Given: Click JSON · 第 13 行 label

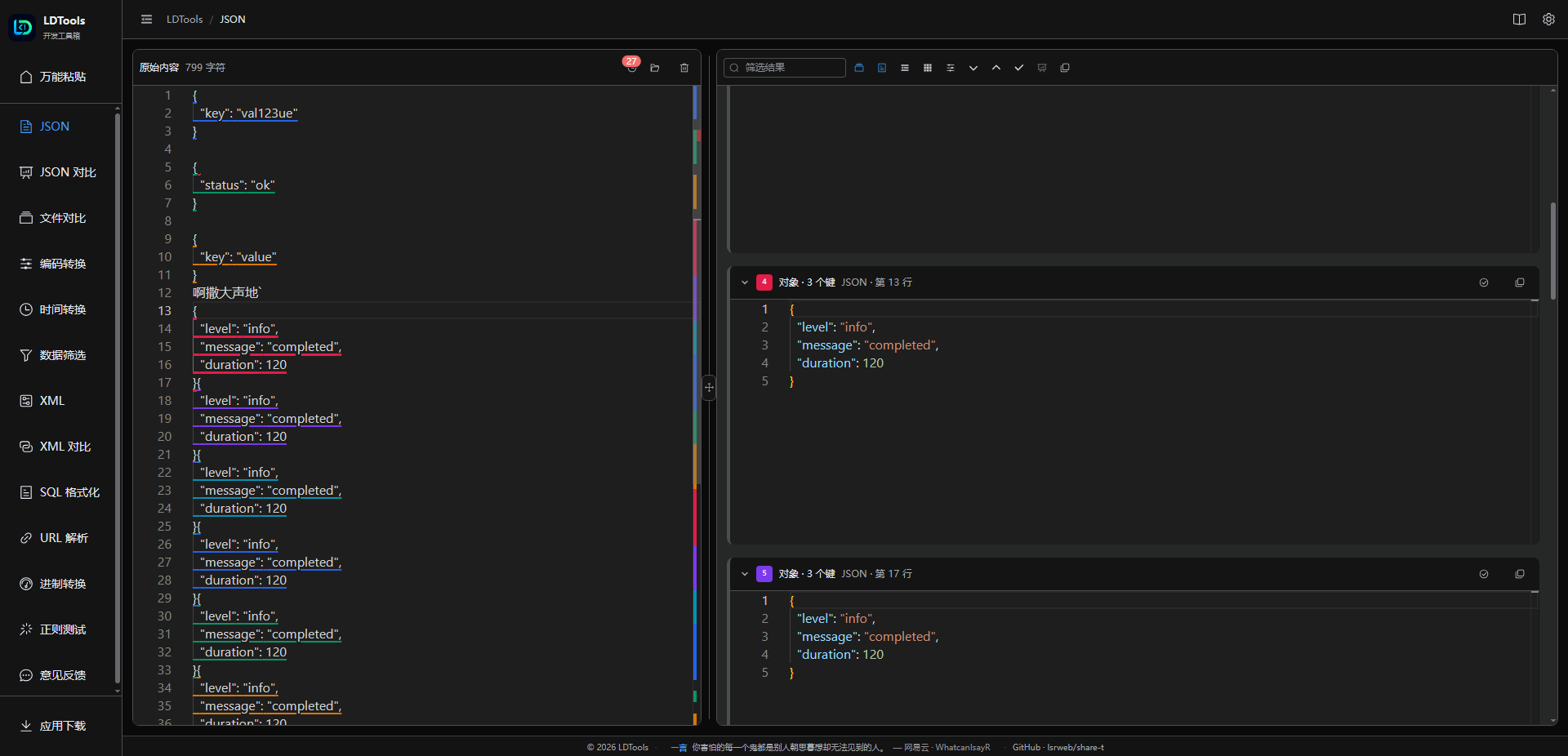Looking at the screenshot, I should pos(877,282).
